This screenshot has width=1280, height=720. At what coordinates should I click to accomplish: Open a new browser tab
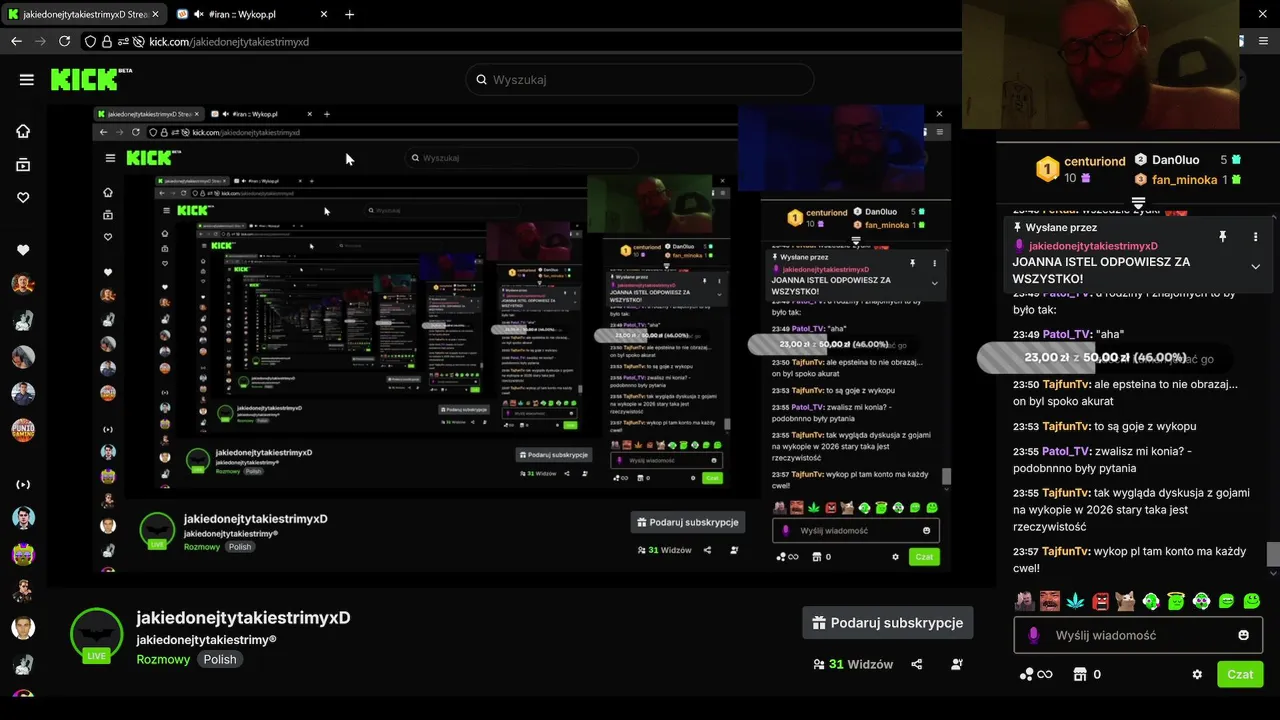click(349, 15)
